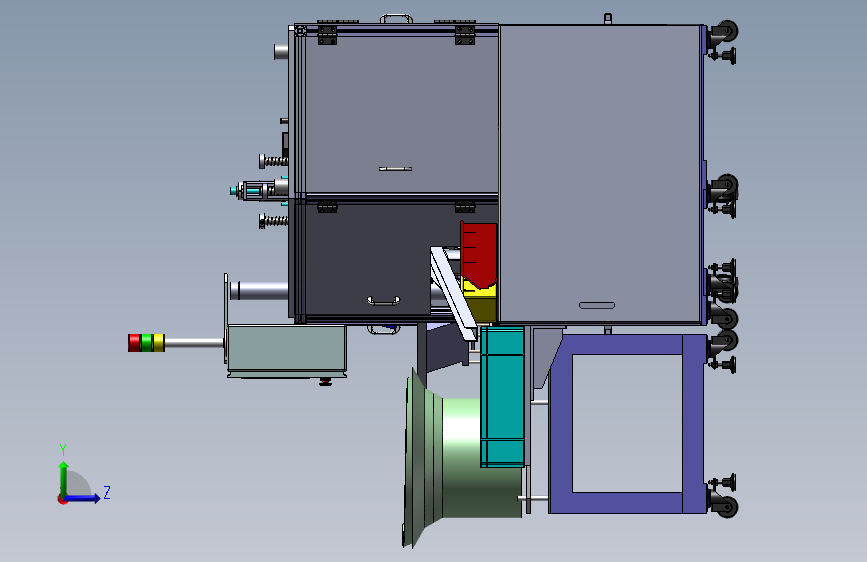Image resolution: width=867 pixels, height=562 pixels.
Task: Select the red hopper part
Action: coord(479,254)
